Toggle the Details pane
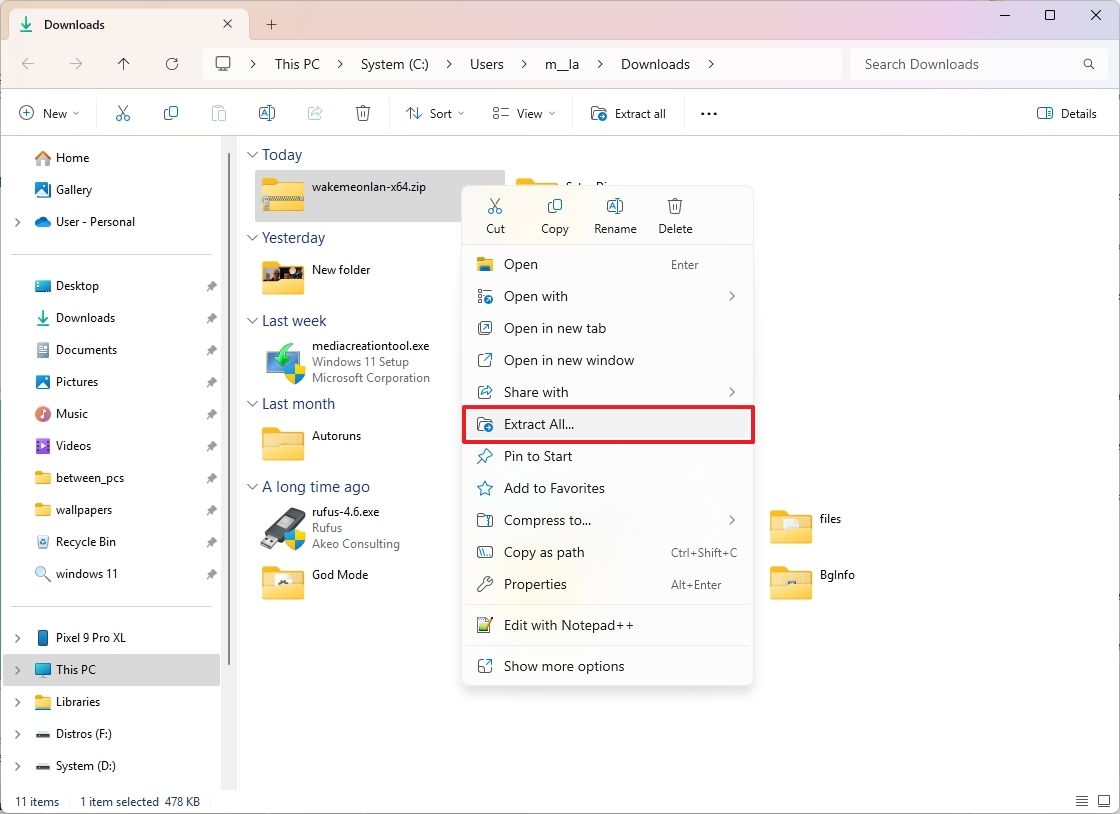Screen dimensions: 1120x814 (1066, 113)
